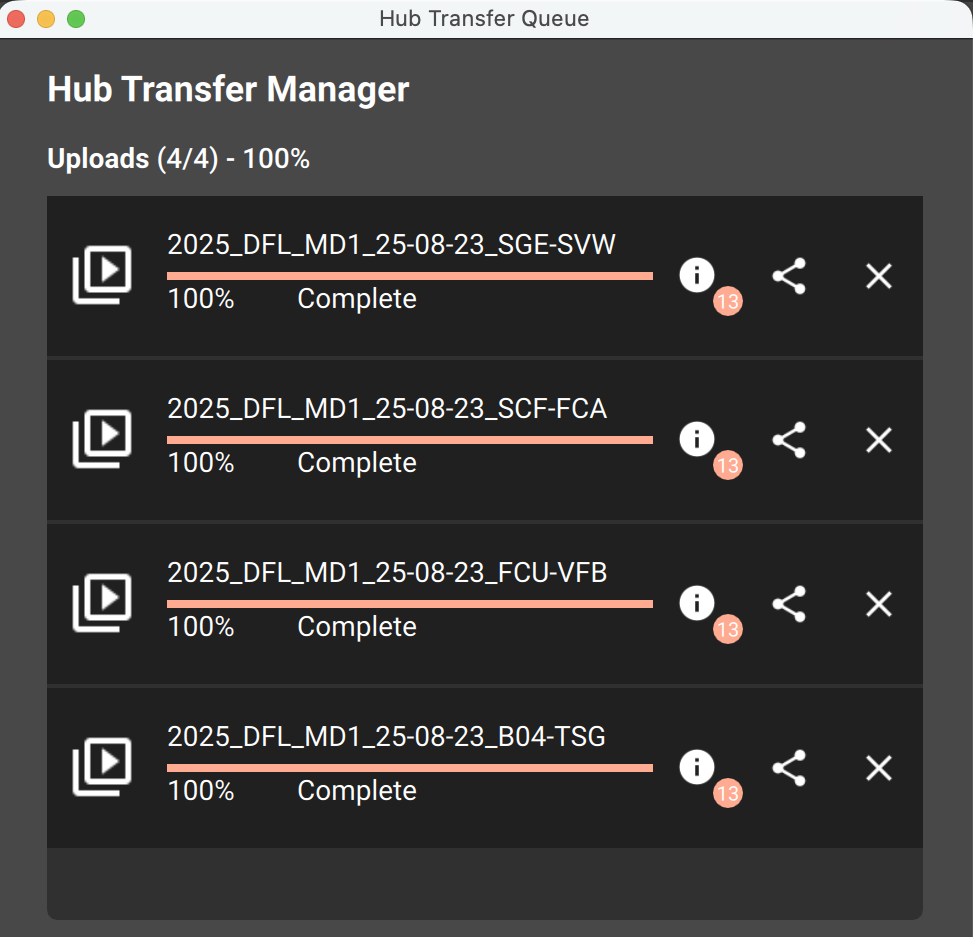This screenshot has height=937, width=973.
Task: Open info for the SGE-SVW upload
Action: 696,275
